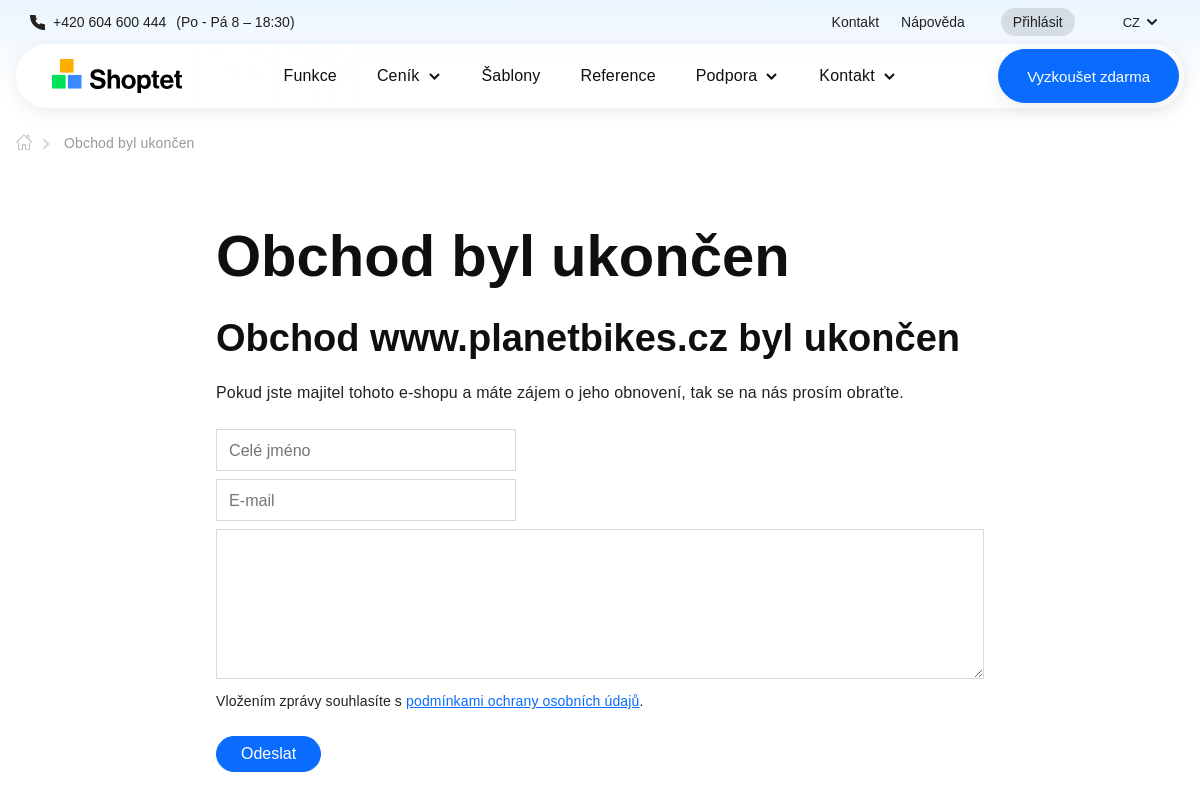Screen dimensions: 1200x800
Task: Click the Přihlásit button
Action: [x=1037, y=21]
